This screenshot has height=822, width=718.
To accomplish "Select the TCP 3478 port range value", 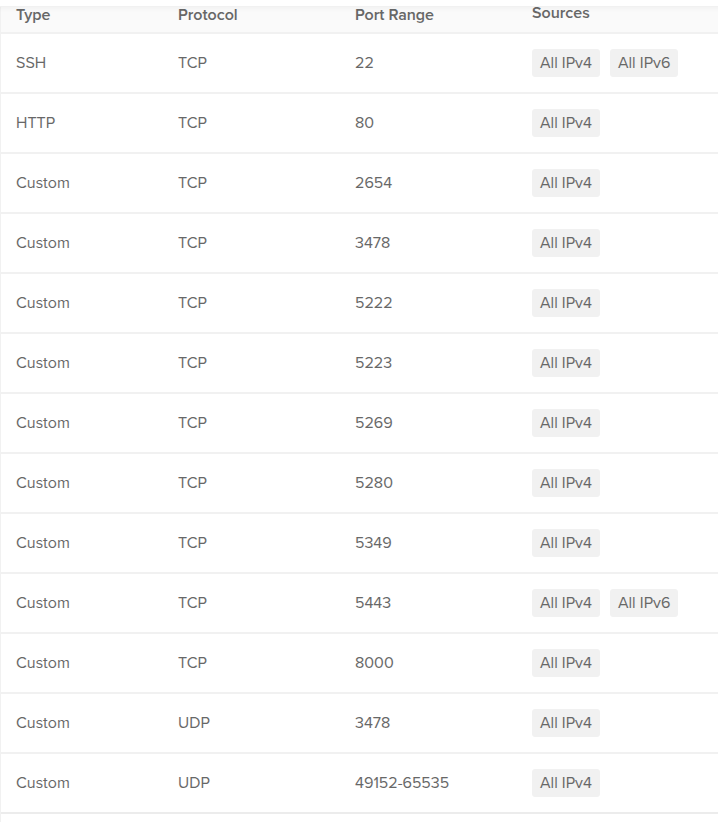I will click(373, 243).
